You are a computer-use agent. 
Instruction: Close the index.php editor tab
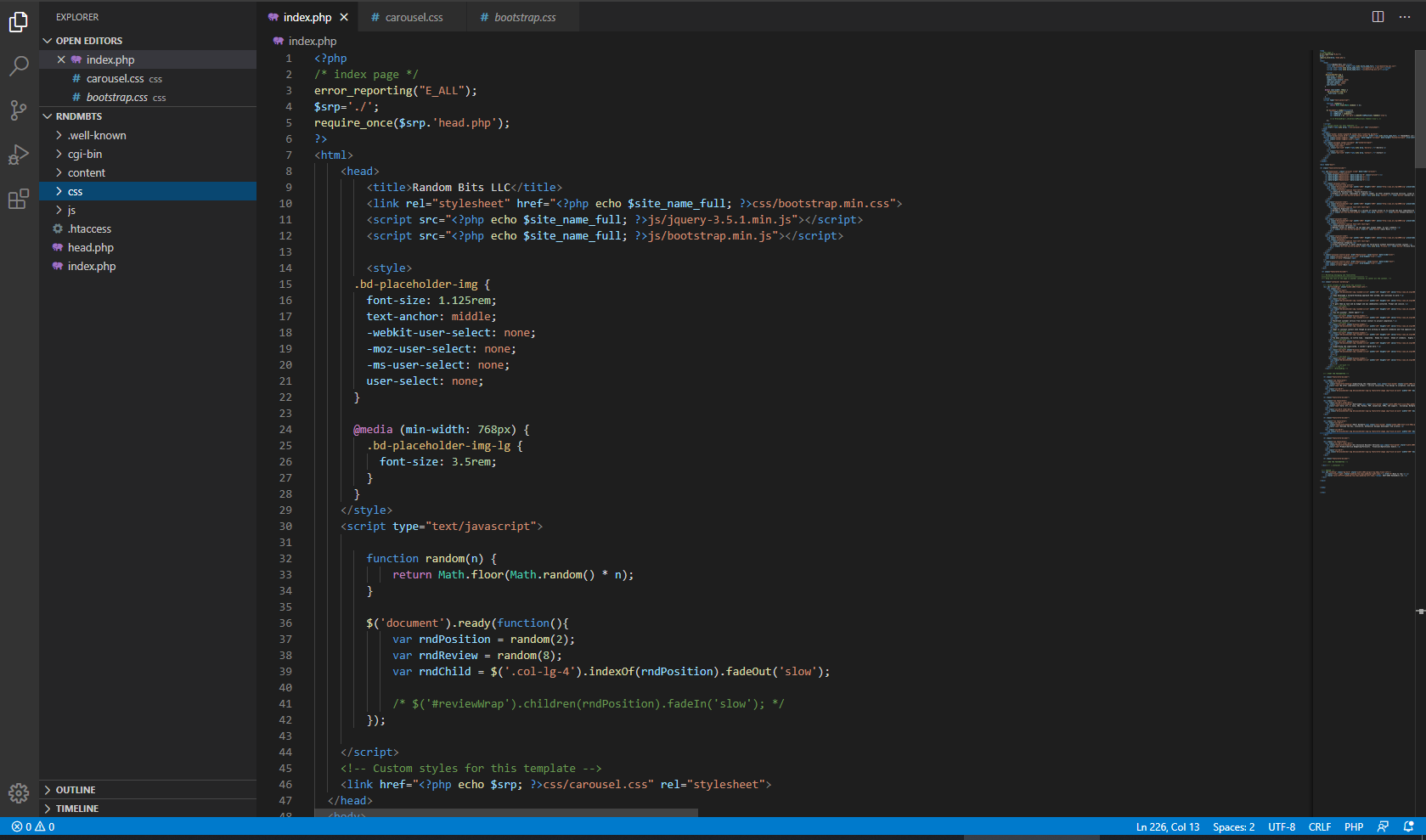pos(344,17)
